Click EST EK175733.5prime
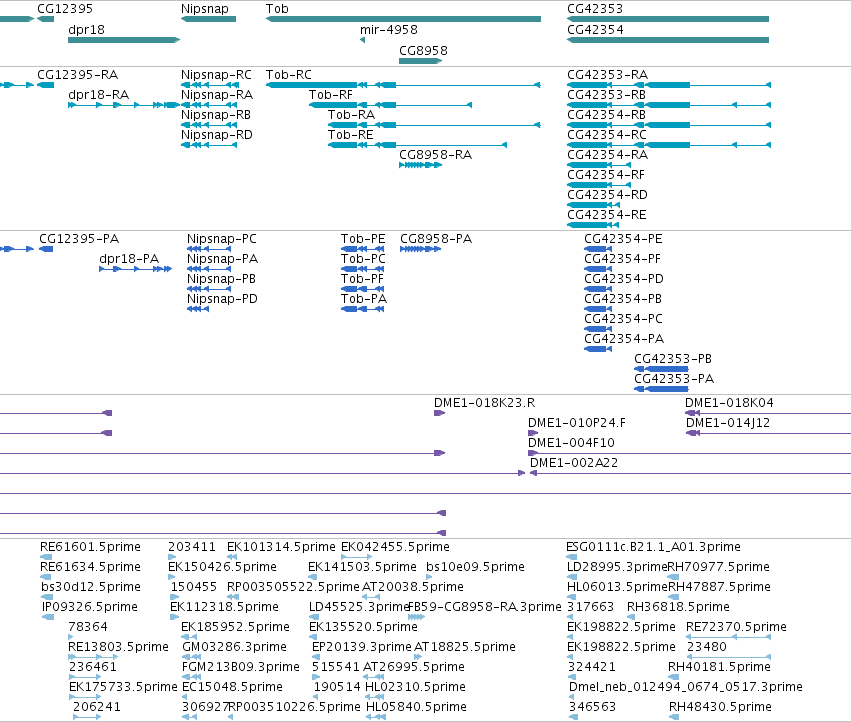851x722 pixels. (x=85, y=697)
